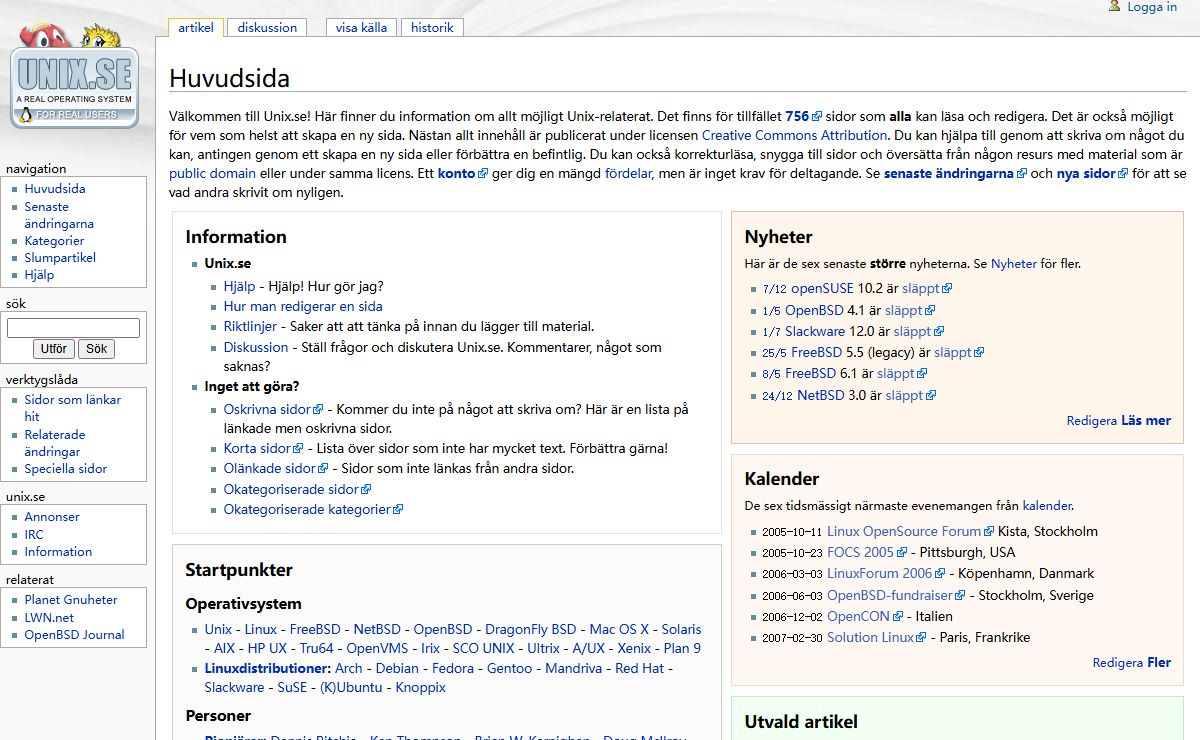Open the Korta sidor list
This screenshot has height=740, width=1200.
[263, 448]
